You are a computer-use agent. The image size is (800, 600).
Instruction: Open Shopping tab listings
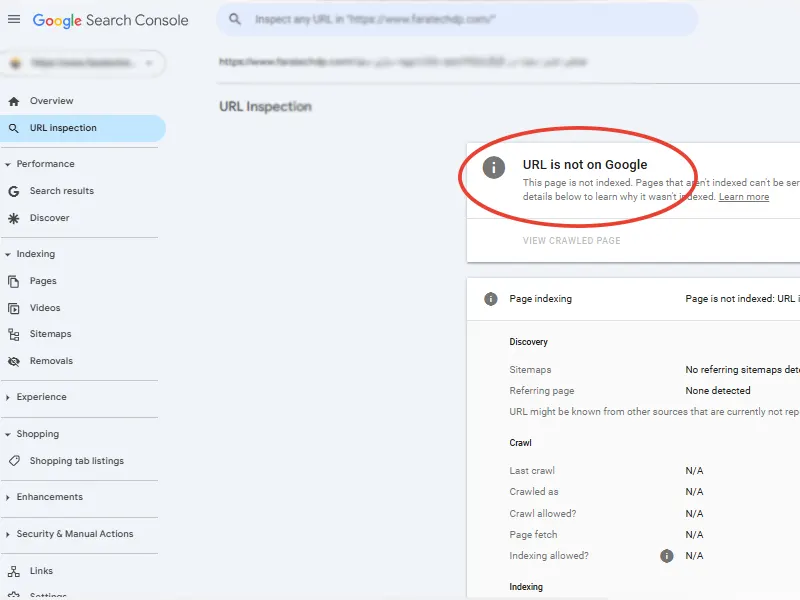tap(77, 461)
